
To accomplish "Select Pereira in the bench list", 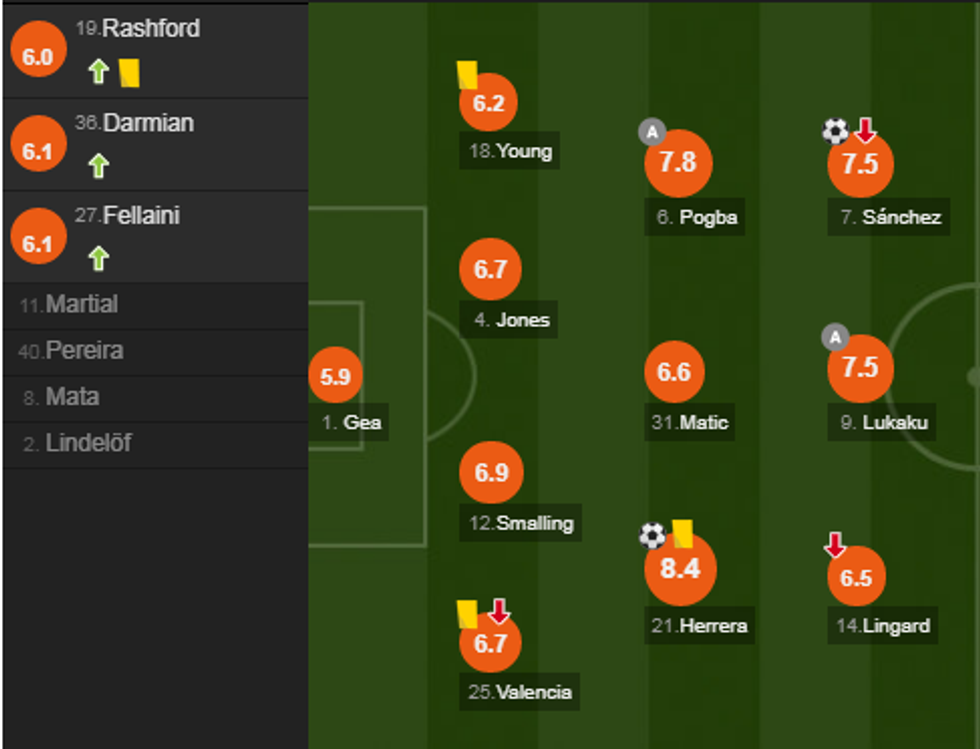I will click(84, 352).
